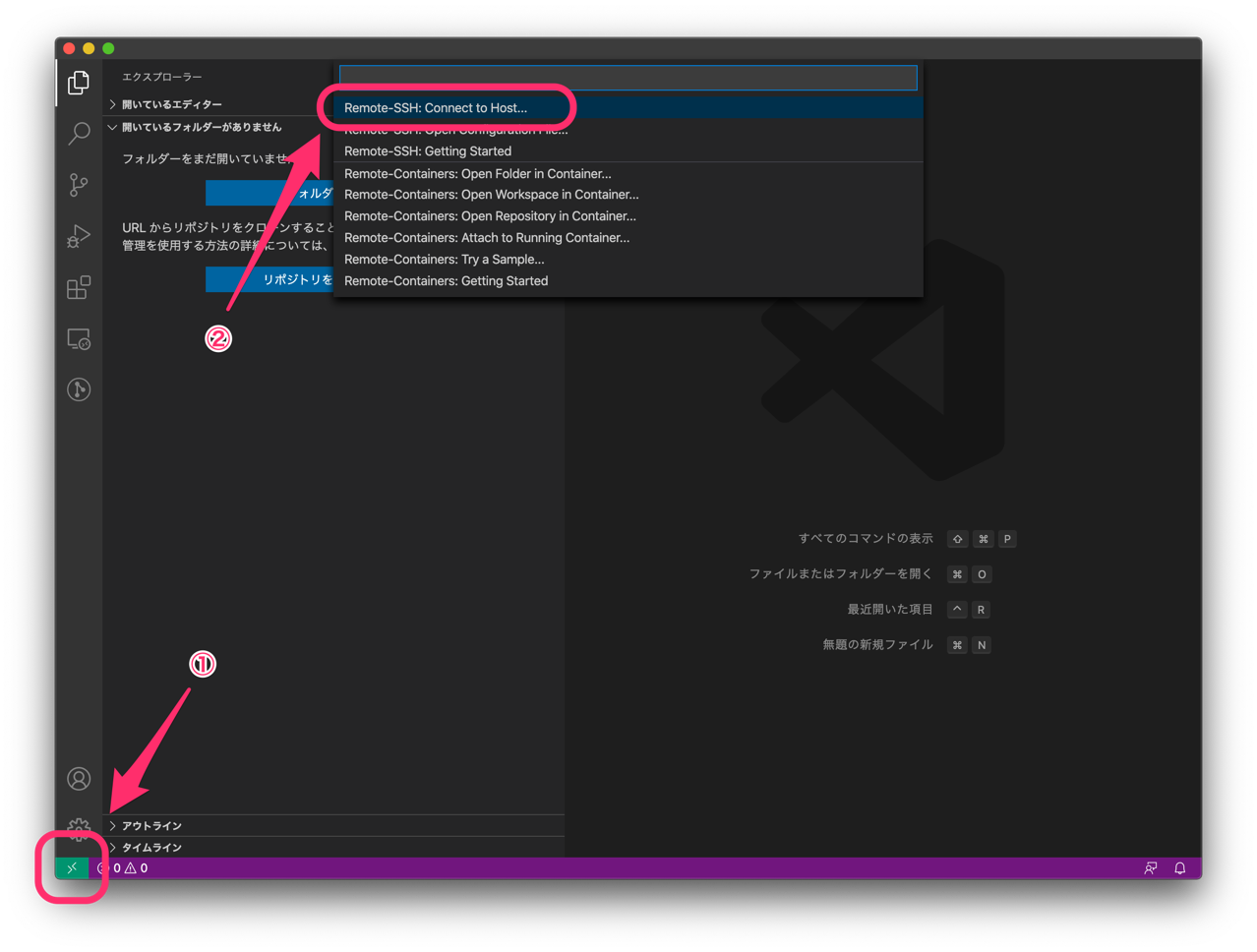Screen dimensions: 1257x952
Task: Select Remote-Containers: Try a Sample...
Action: pyautogui.click(x=628, y=260)
